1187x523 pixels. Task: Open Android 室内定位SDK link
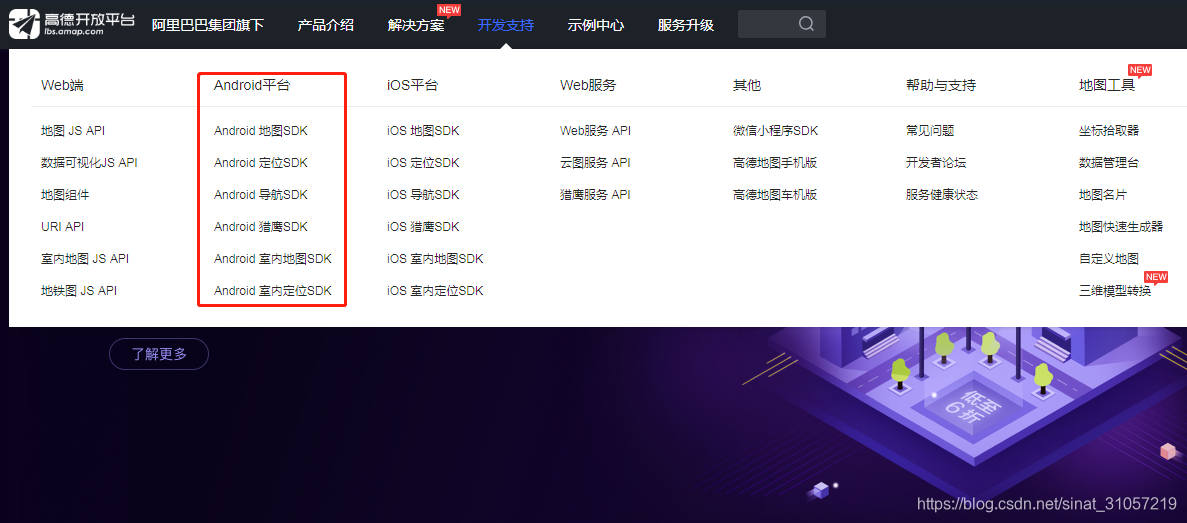point(273,290)
